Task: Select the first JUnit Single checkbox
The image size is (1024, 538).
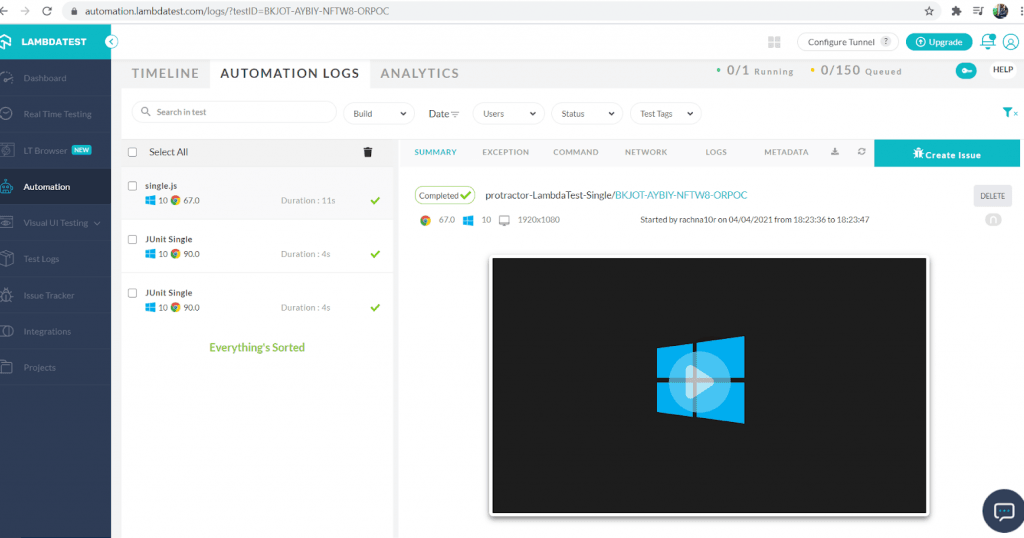Action: (133, 240)
